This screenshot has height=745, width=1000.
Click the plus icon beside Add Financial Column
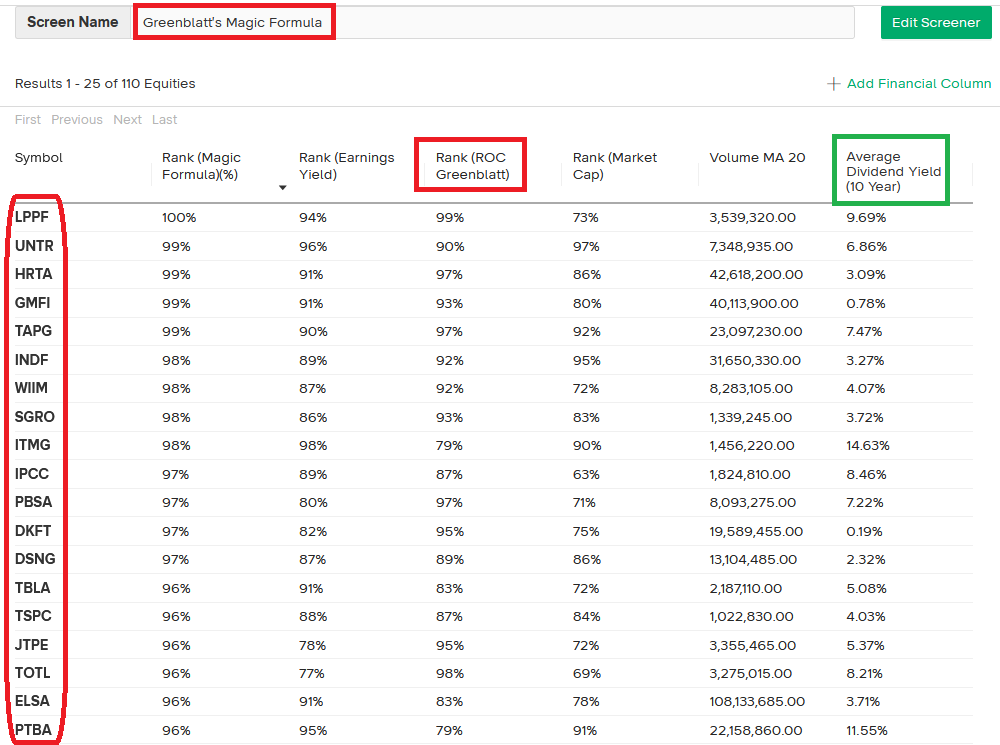click(833, 84)
